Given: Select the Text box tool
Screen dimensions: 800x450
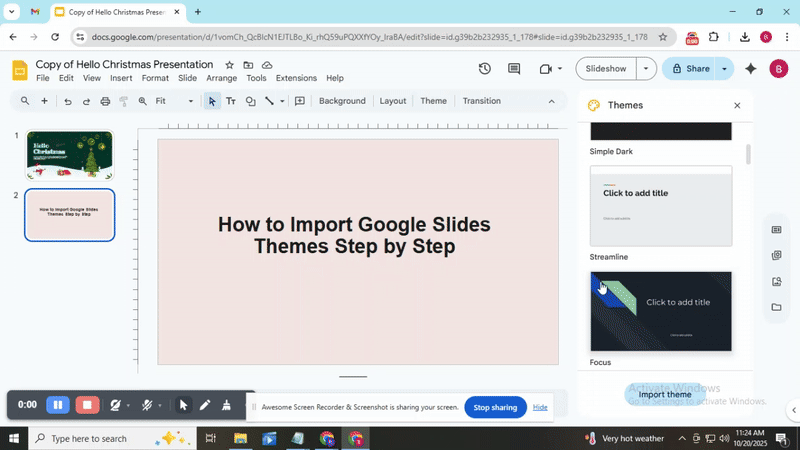Looking at the screenshot, I should coord(231,101).
